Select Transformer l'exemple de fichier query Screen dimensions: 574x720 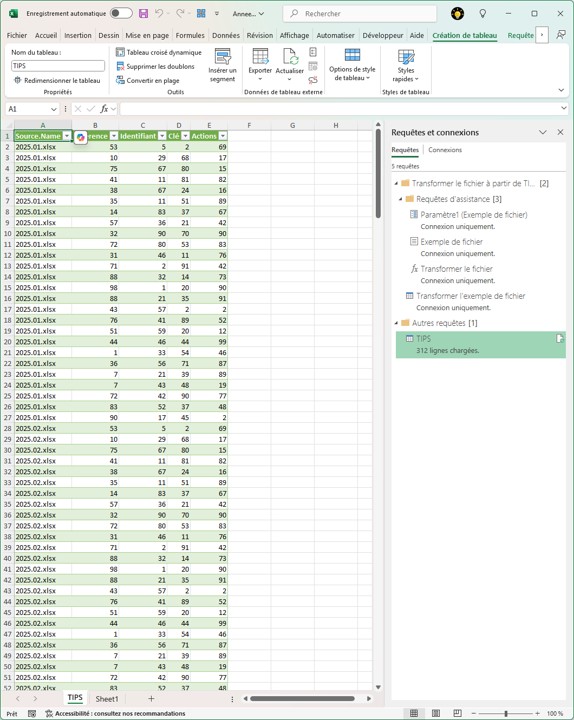[470, 296]
